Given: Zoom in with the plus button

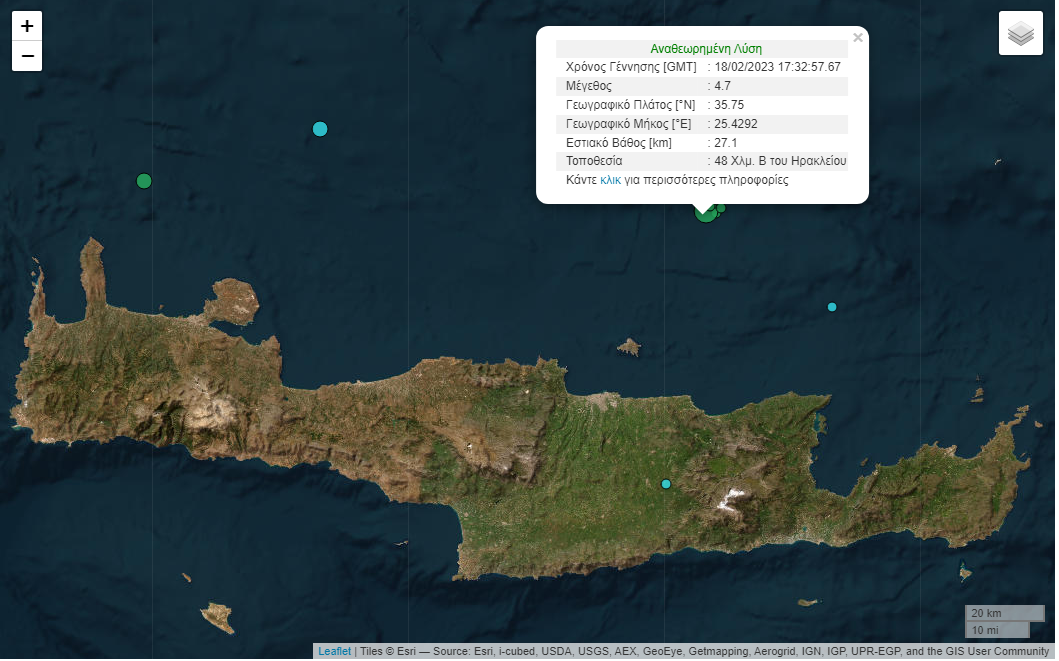Looking at the screenshot, I should 27,26.
